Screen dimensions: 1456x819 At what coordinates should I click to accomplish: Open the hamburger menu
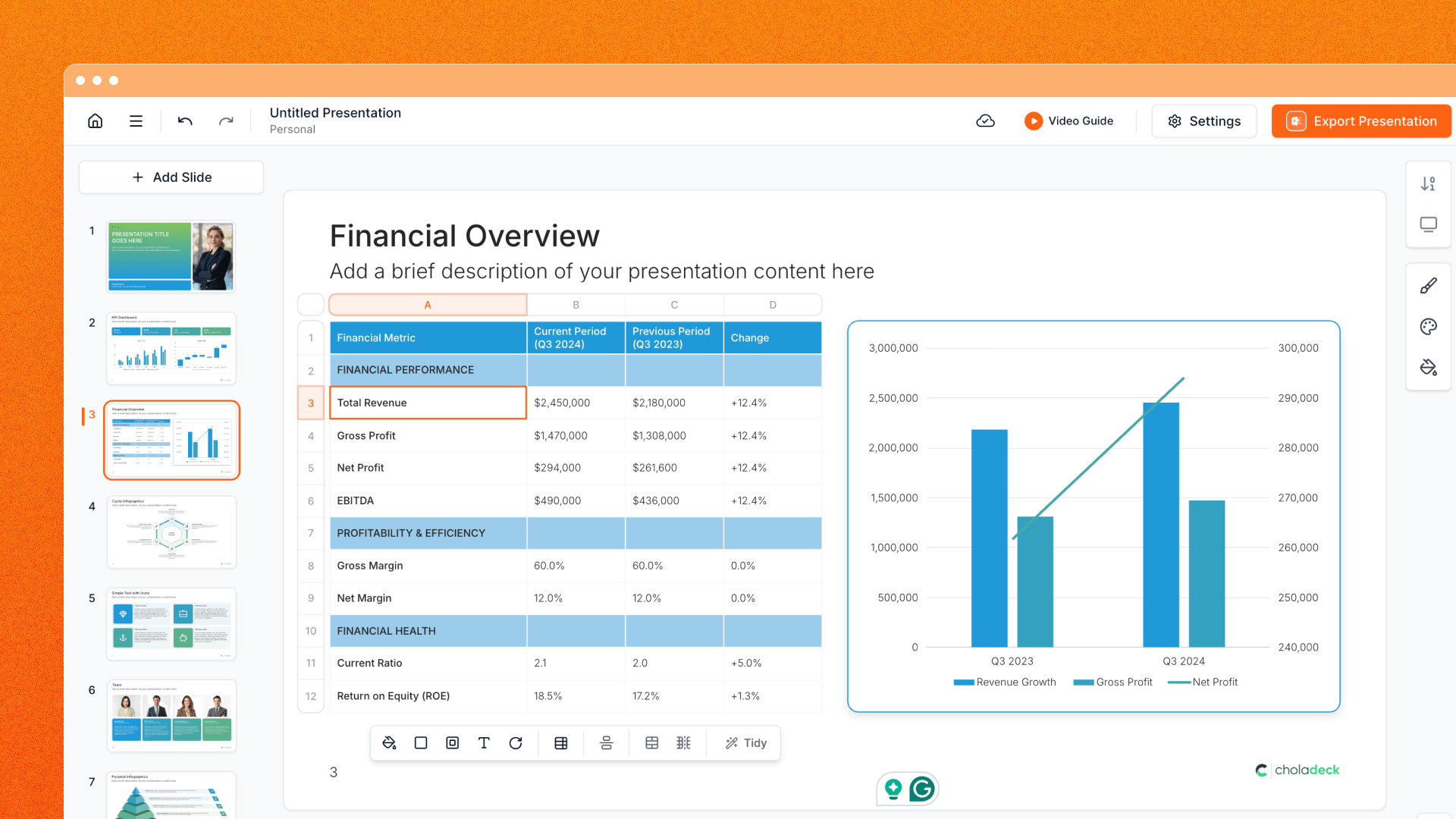coord(136,121)
